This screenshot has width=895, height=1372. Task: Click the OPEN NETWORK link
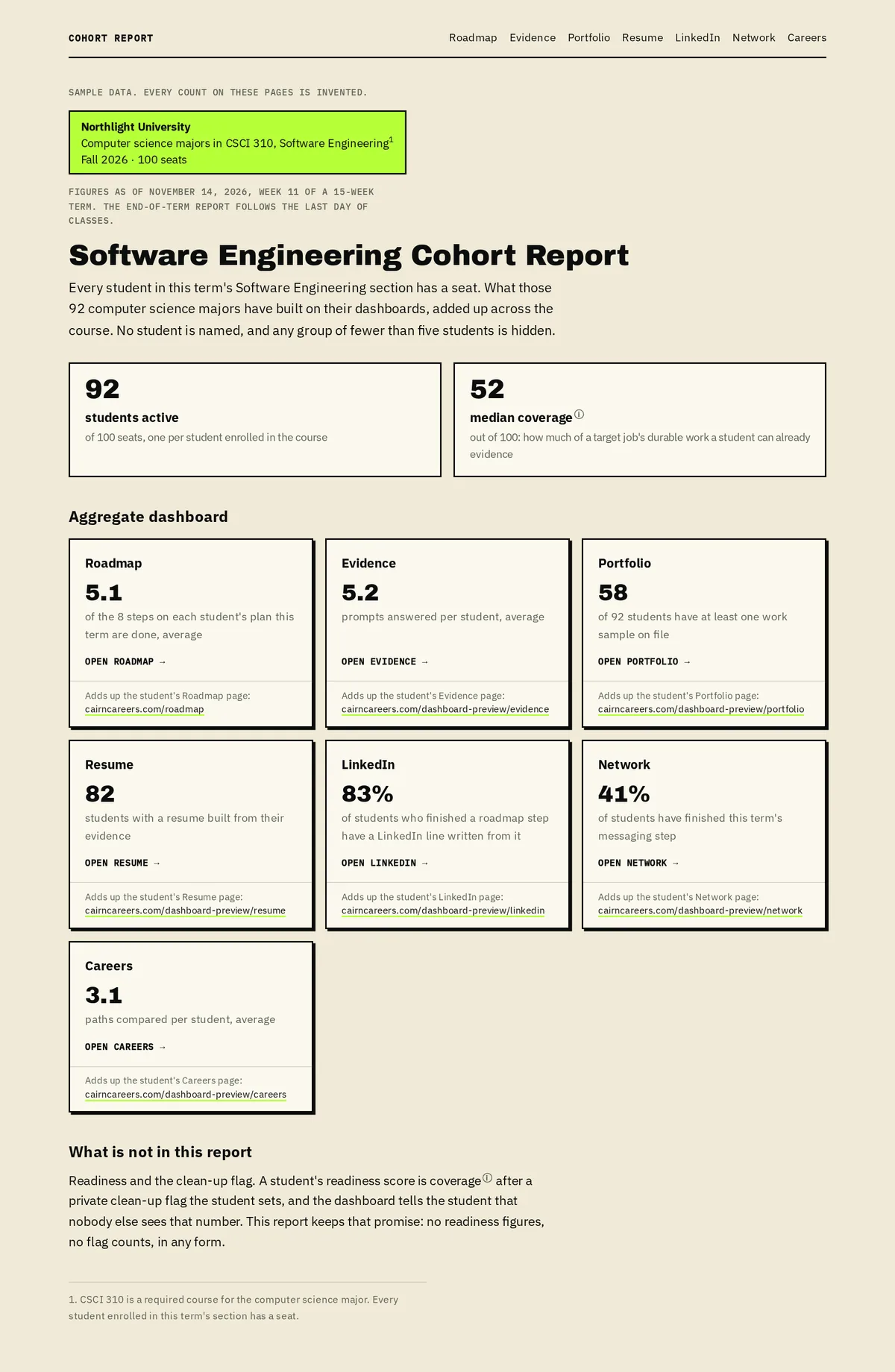click(638, 863)
